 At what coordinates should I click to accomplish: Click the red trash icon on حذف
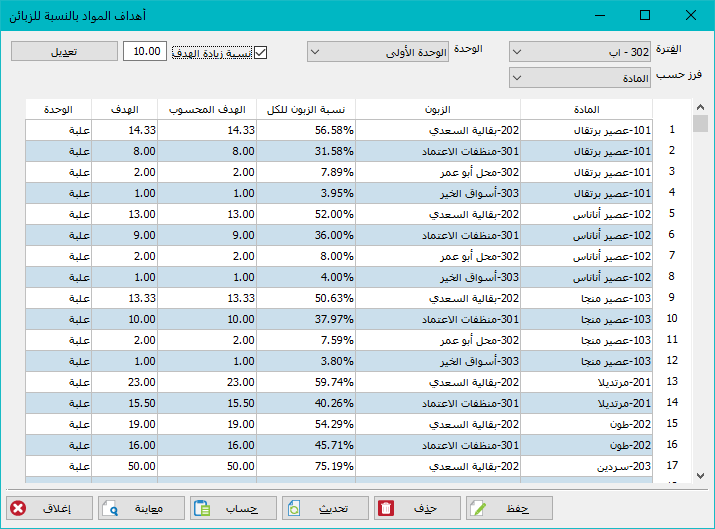(x=386, y=508)
